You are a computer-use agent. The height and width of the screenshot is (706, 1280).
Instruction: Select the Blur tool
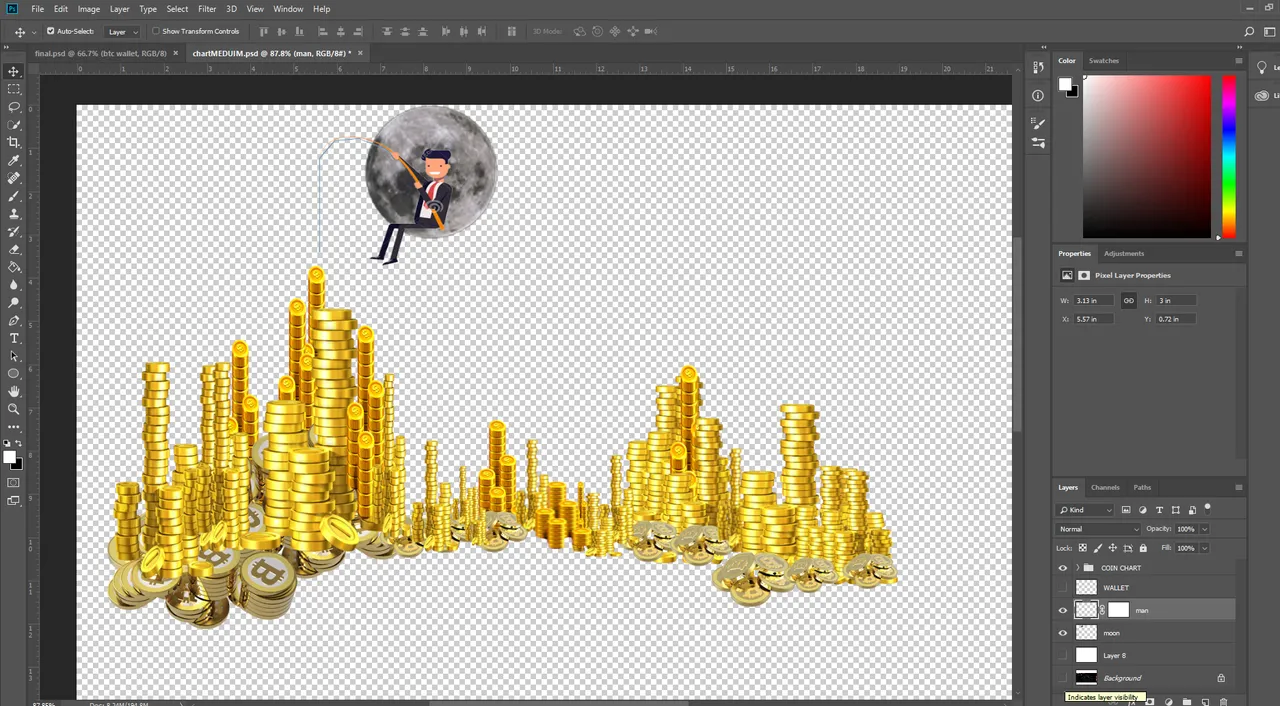click(x=14, y=285)
